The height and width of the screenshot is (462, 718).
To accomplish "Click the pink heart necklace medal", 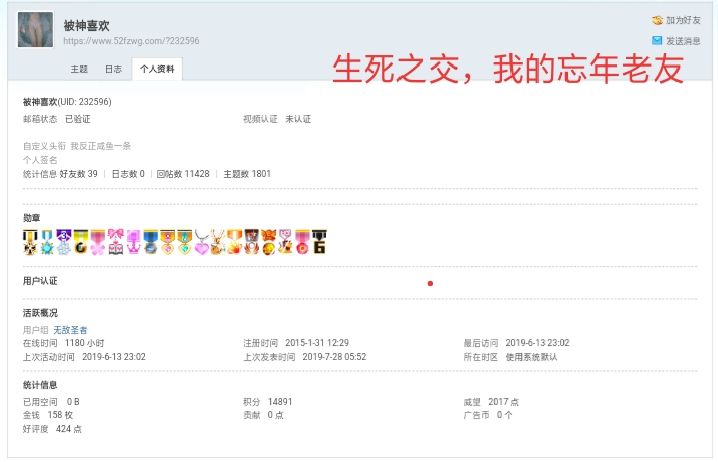I will click(x=201, y=242).
